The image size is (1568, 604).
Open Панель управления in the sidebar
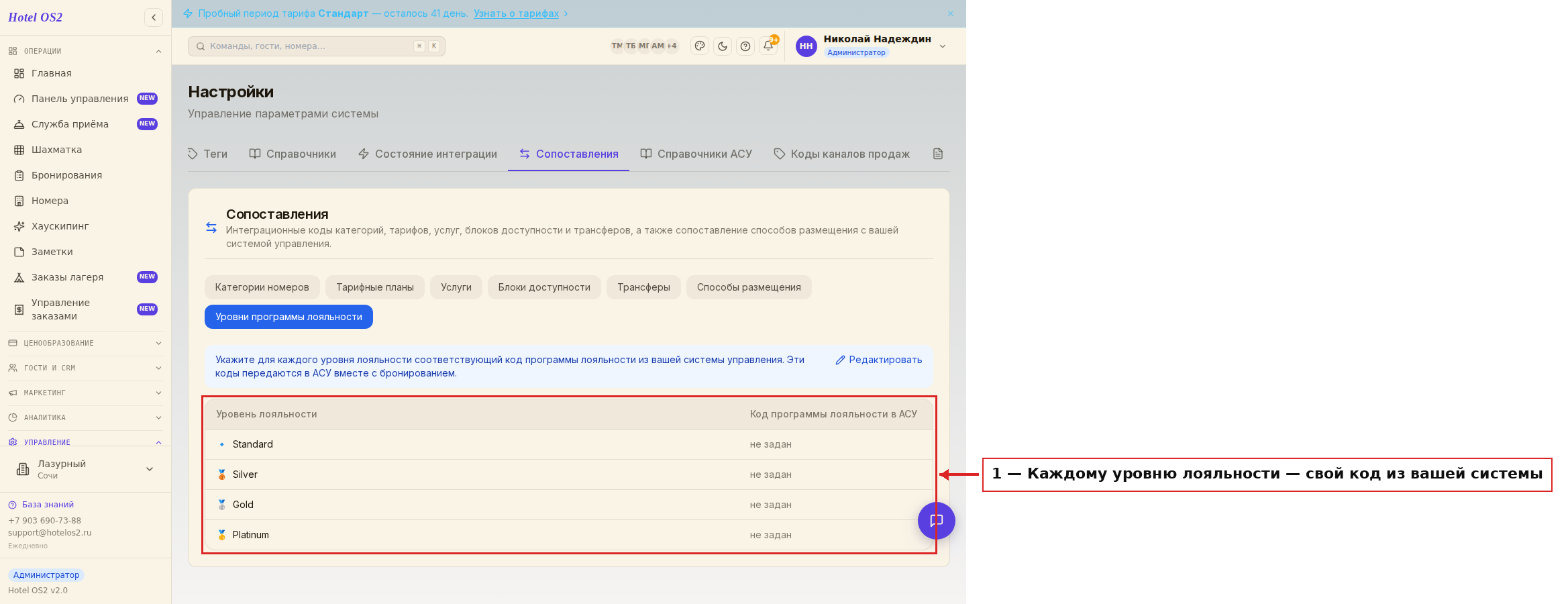pos(85,99)
